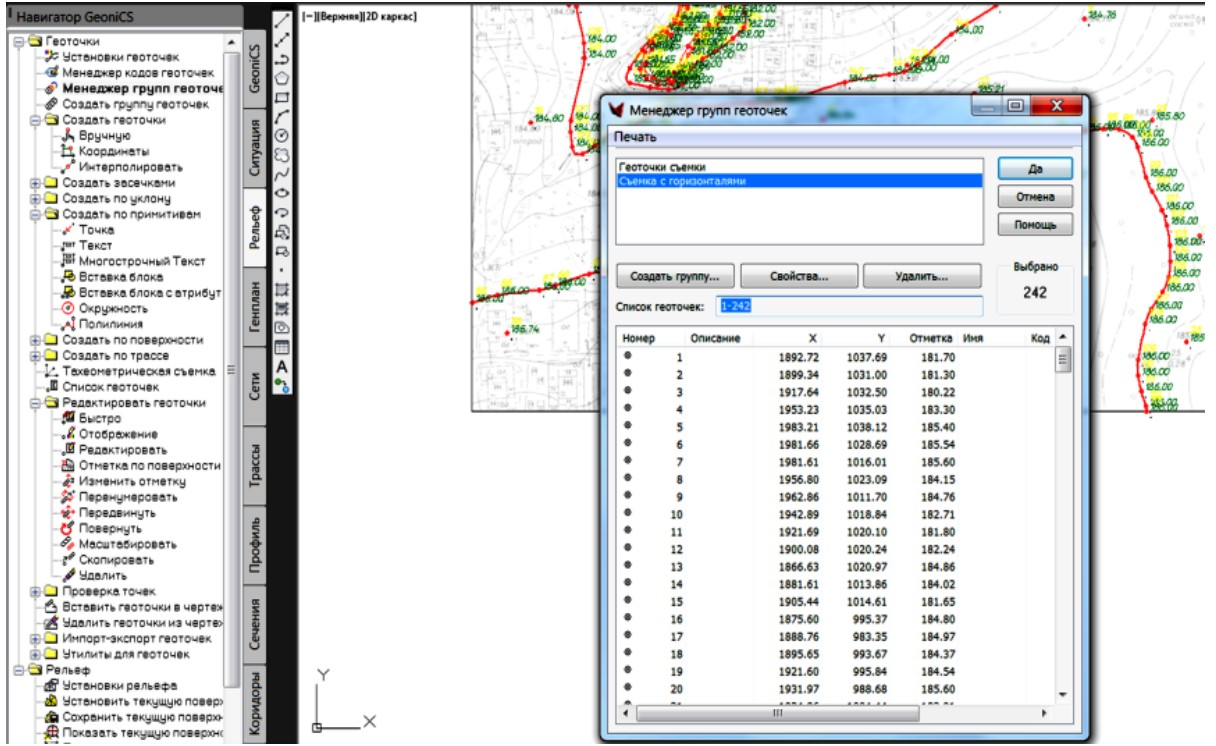Pick the Многострочный Текст primitive
Image resolution: width=1216 pixels, height=746 pixels.
coord(141,261)
